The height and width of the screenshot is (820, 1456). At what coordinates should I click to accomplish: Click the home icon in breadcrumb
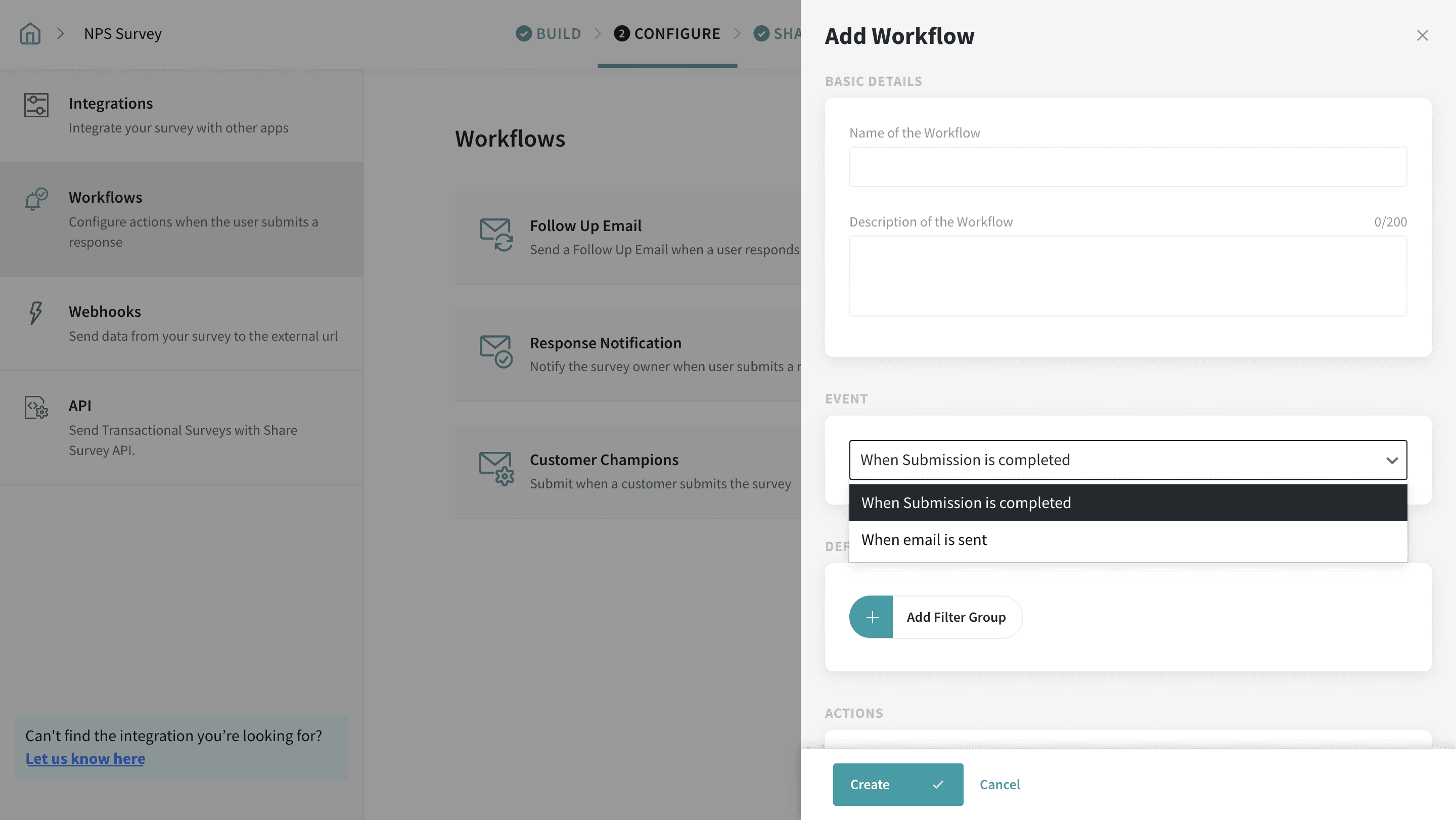coord(30,34)
